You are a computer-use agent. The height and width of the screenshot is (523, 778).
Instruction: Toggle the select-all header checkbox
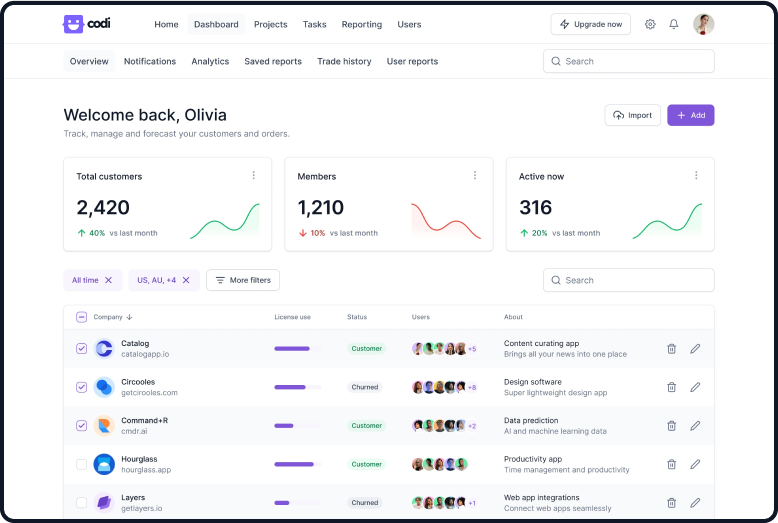point(81,317)
